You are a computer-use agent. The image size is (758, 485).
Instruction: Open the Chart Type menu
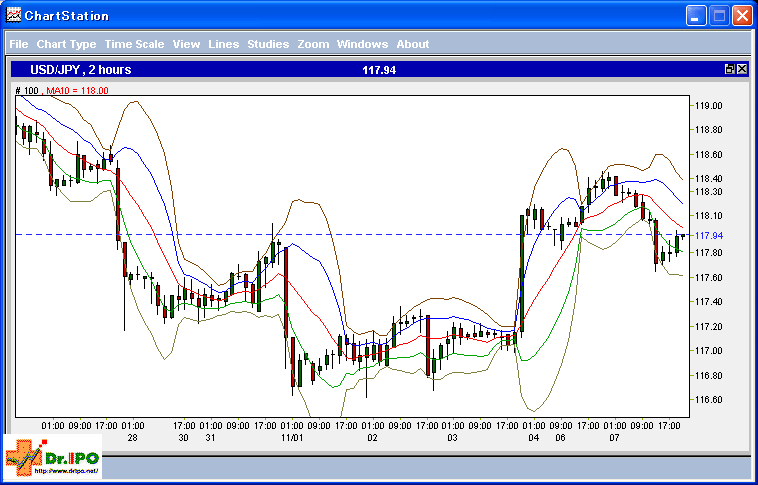66,44
